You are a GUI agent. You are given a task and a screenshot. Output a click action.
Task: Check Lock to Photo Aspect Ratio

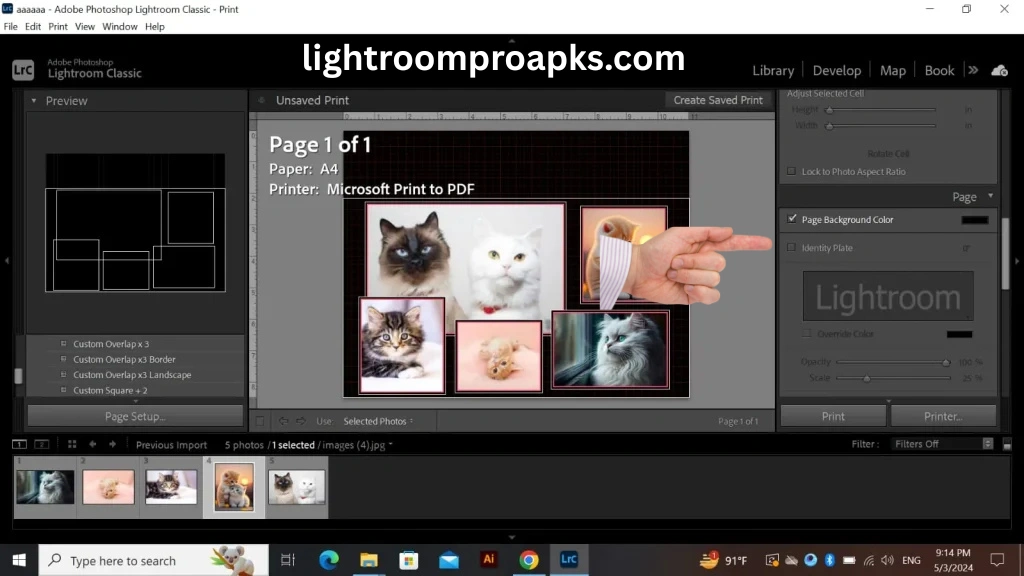tap(791, 171)
